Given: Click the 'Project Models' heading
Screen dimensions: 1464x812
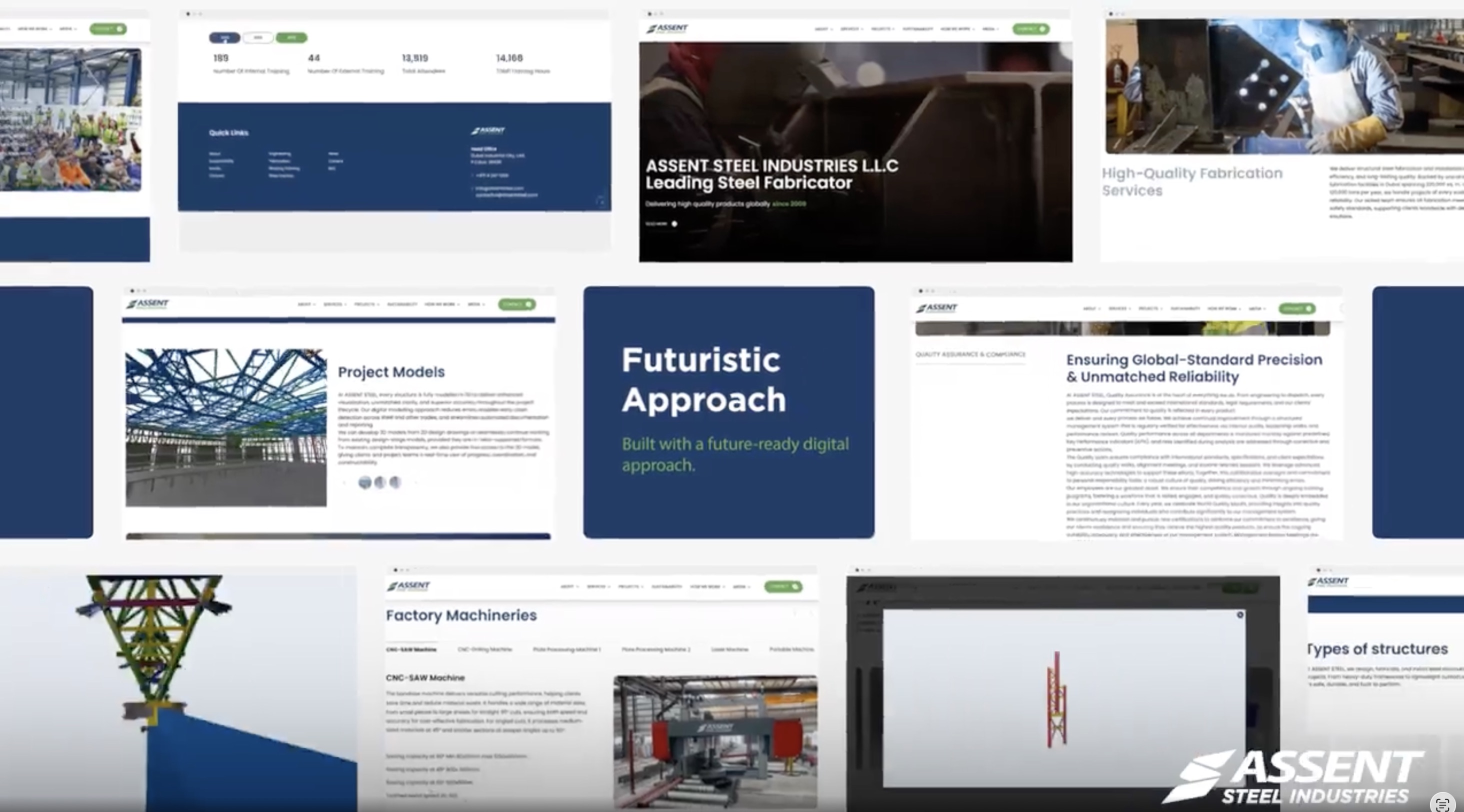Looking at the screenshot, I should [x=391, y=372].
